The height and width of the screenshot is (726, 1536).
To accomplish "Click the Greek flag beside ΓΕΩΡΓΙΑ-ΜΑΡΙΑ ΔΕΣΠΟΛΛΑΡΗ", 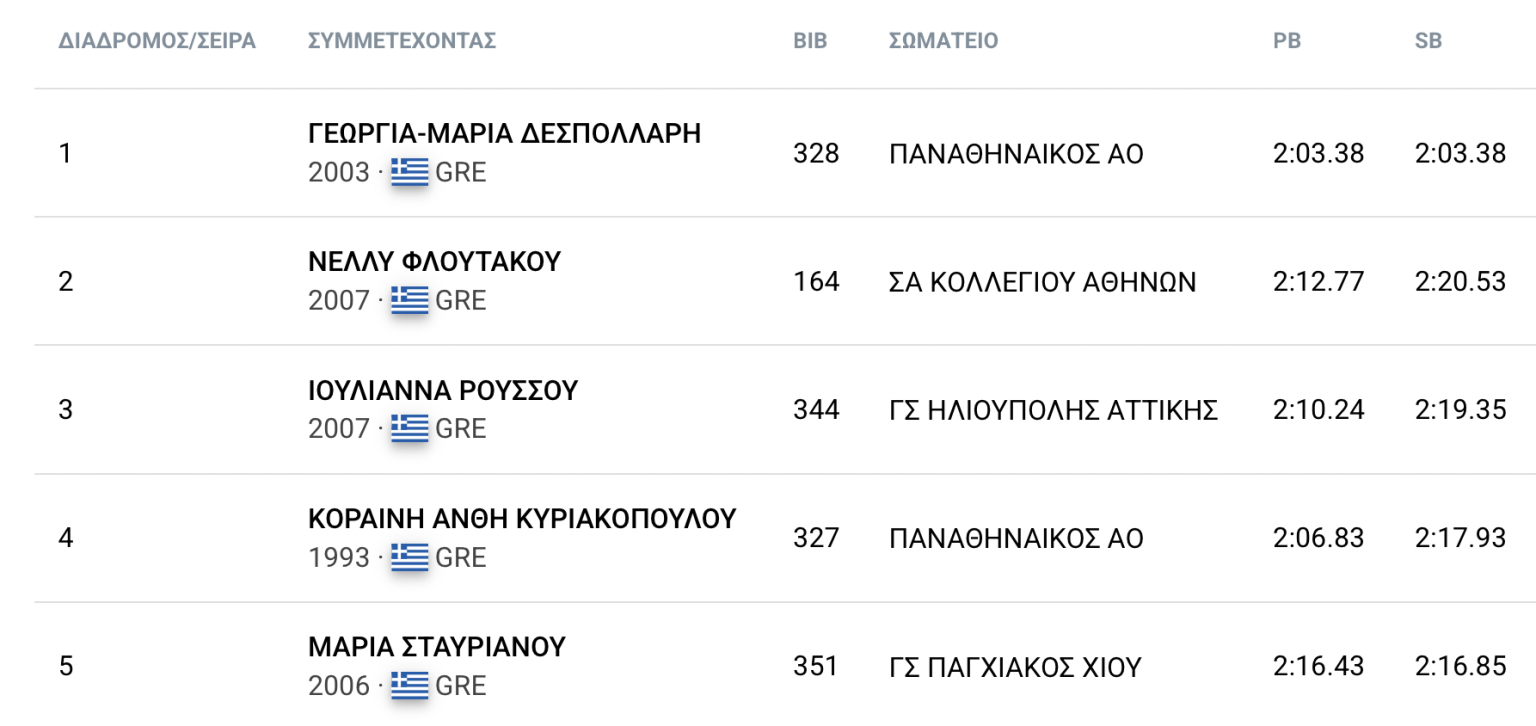I will click(410, 172).
